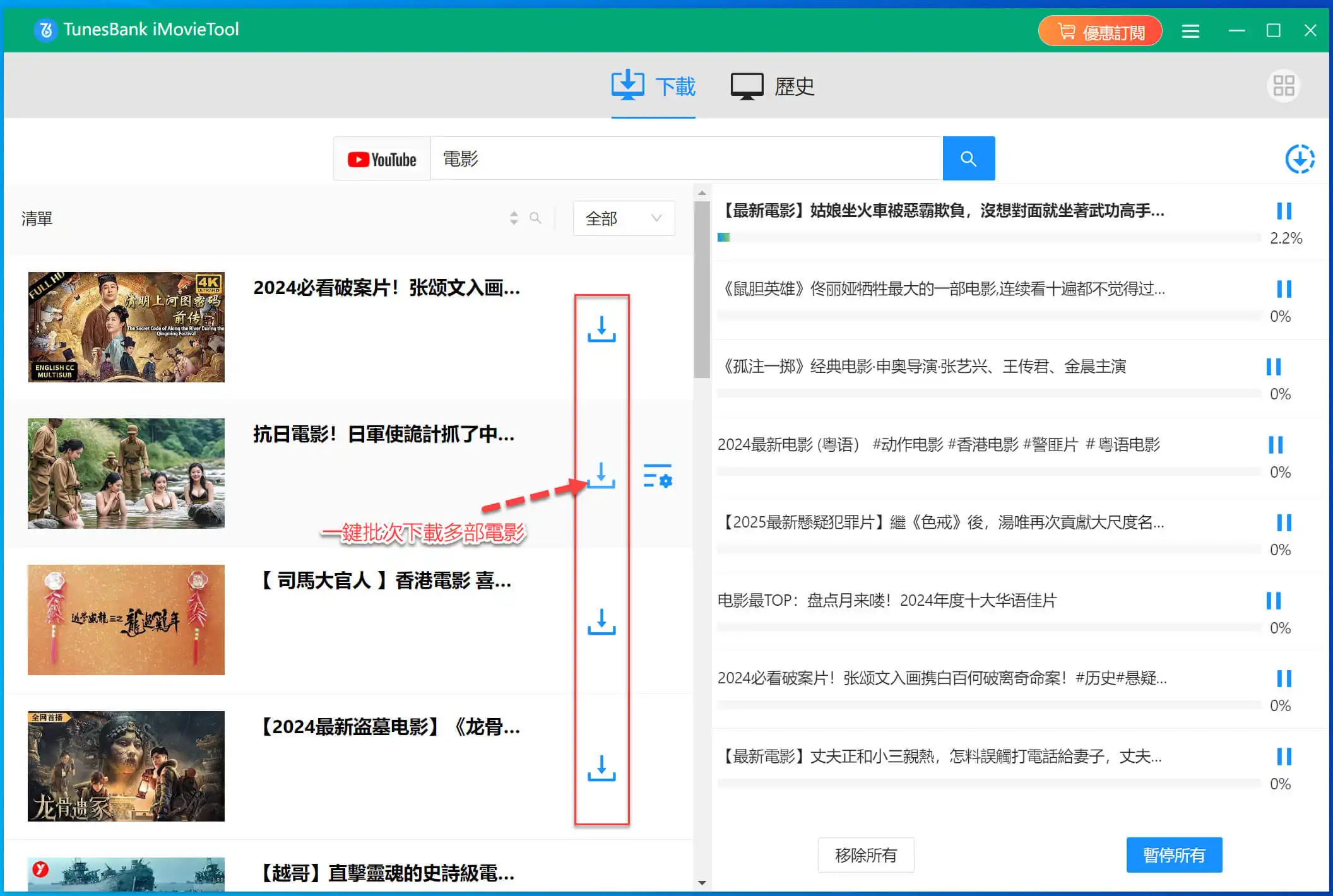Click scroll down arrow of list scrollbar

[702, 883]
